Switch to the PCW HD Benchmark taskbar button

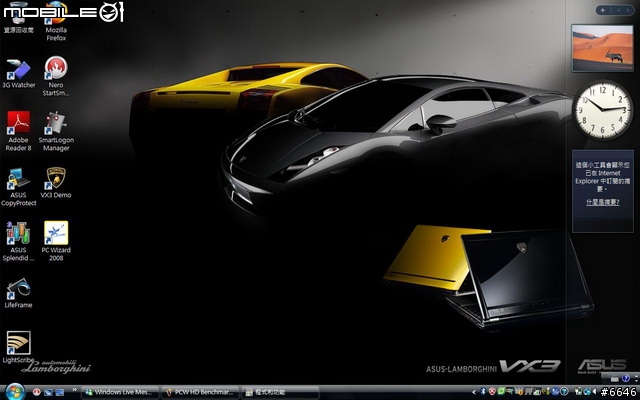[200, 393]
